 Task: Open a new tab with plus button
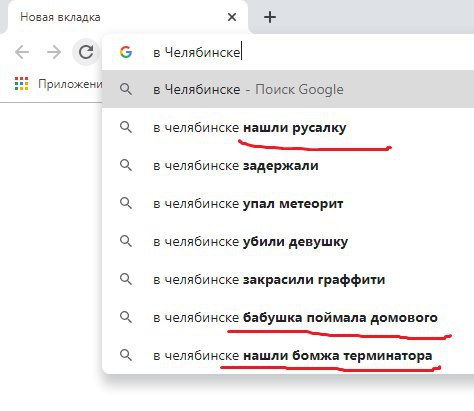coord(270,17)
